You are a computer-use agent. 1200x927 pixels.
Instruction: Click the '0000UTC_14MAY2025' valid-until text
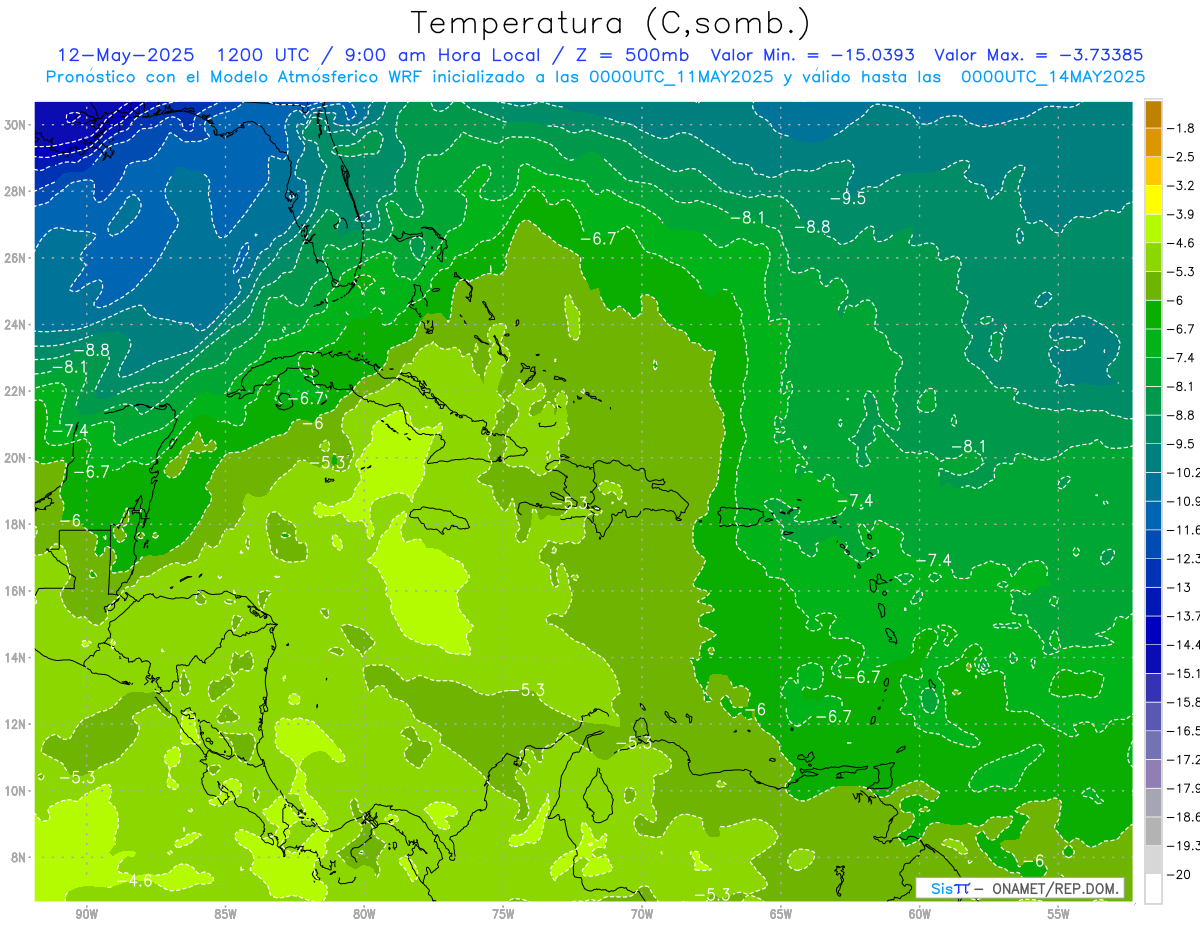coord(1053,77)
